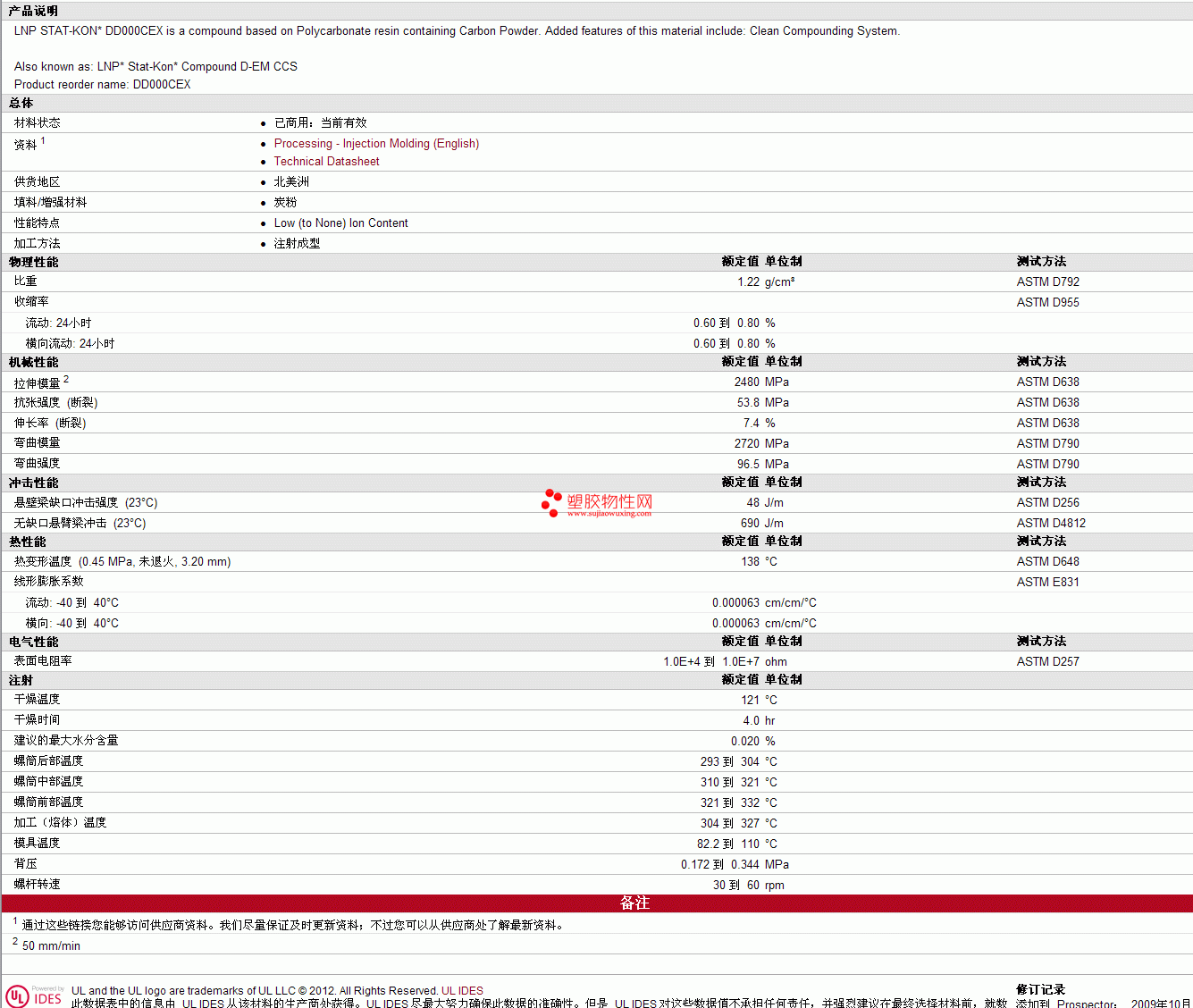
Task: Select the 抗张强度 (断裂) label
Action: point(55,403)
